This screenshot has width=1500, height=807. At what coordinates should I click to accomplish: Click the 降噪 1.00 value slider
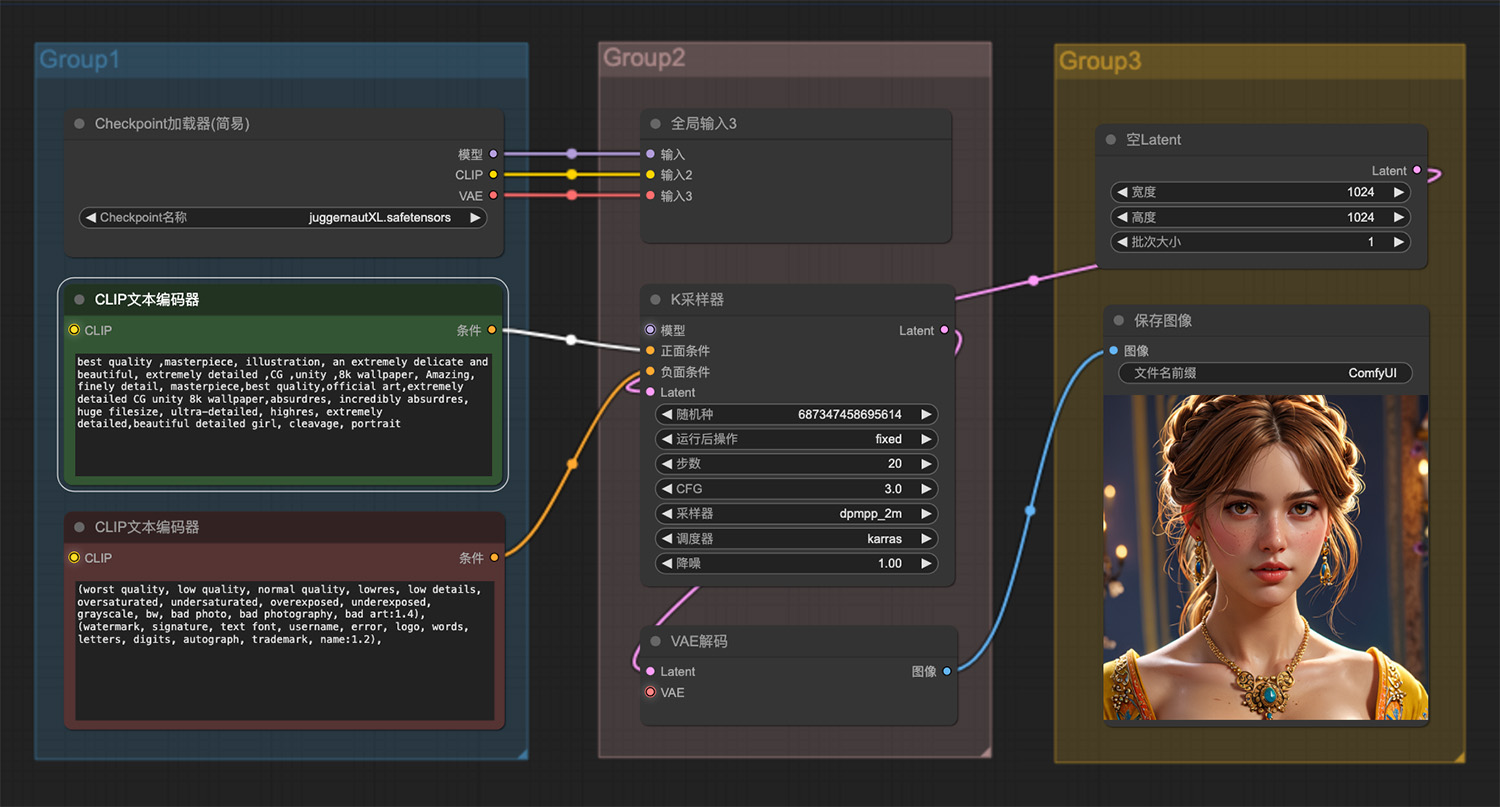pyautogui.click(x=797, y=564)
